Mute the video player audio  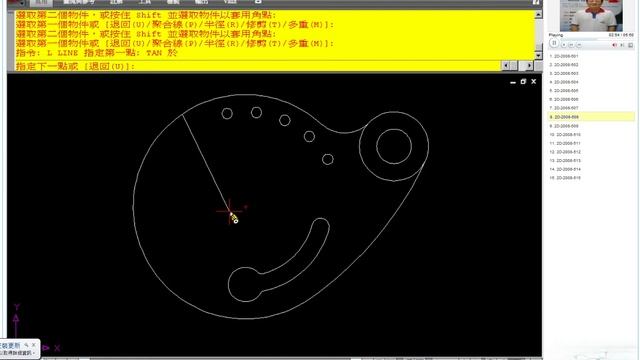click(x=615, y=45)
